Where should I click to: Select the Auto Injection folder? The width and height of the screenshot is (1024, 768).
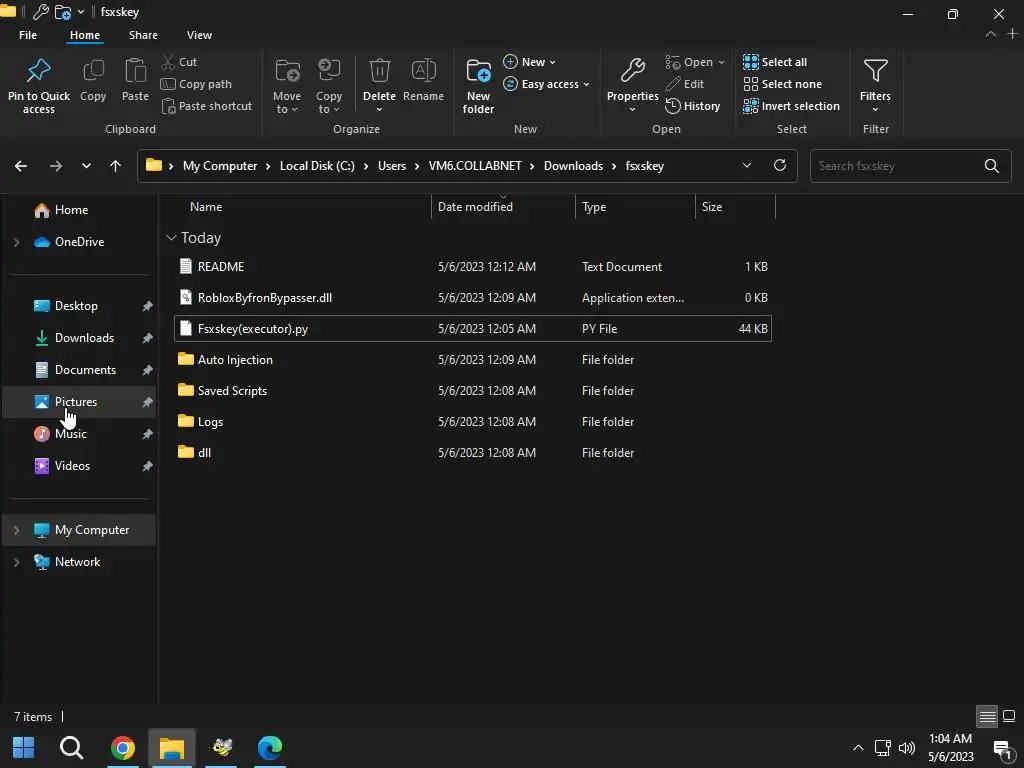click(473, 360)
